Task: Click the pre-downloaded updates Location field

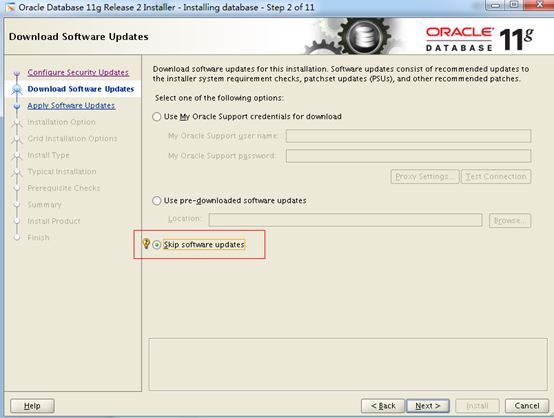Action: click(345, 220)
